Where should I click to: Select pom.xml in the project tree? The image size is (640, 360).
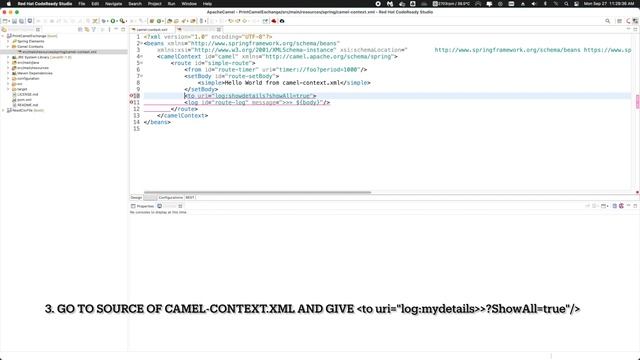click(24, 100)
